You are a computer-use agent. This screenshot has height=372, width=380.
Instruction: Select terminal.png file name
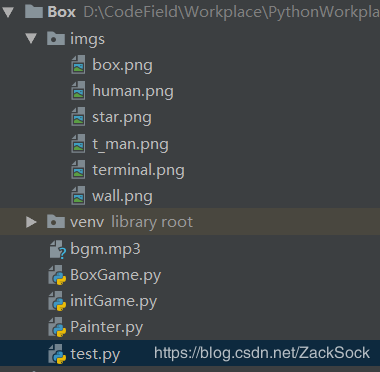(x=138, y=170)
